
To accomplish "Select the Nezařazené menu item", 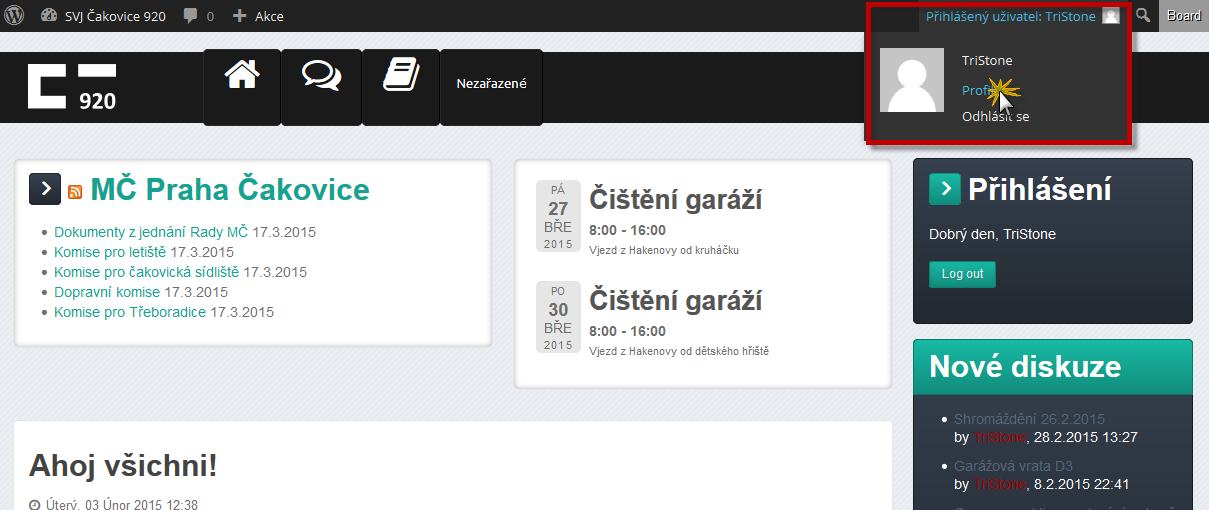I will (x=491, y=84).
